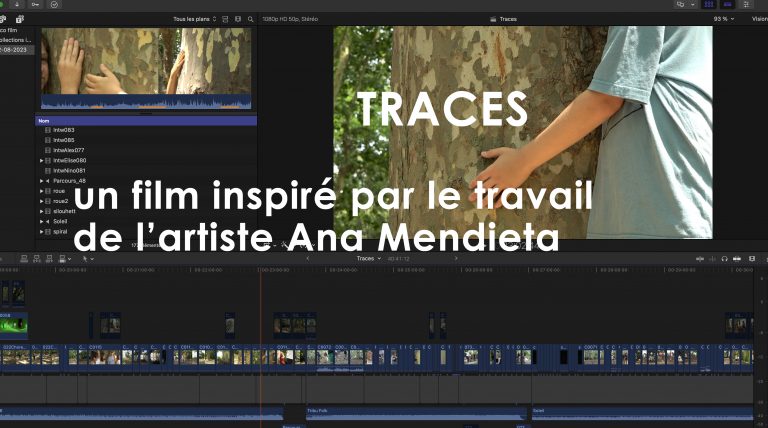Viewport: 768px width, 428px height.
Task: Click the headphones audio skimming icon
Action: pyautogui.click(x=724, y=258)
